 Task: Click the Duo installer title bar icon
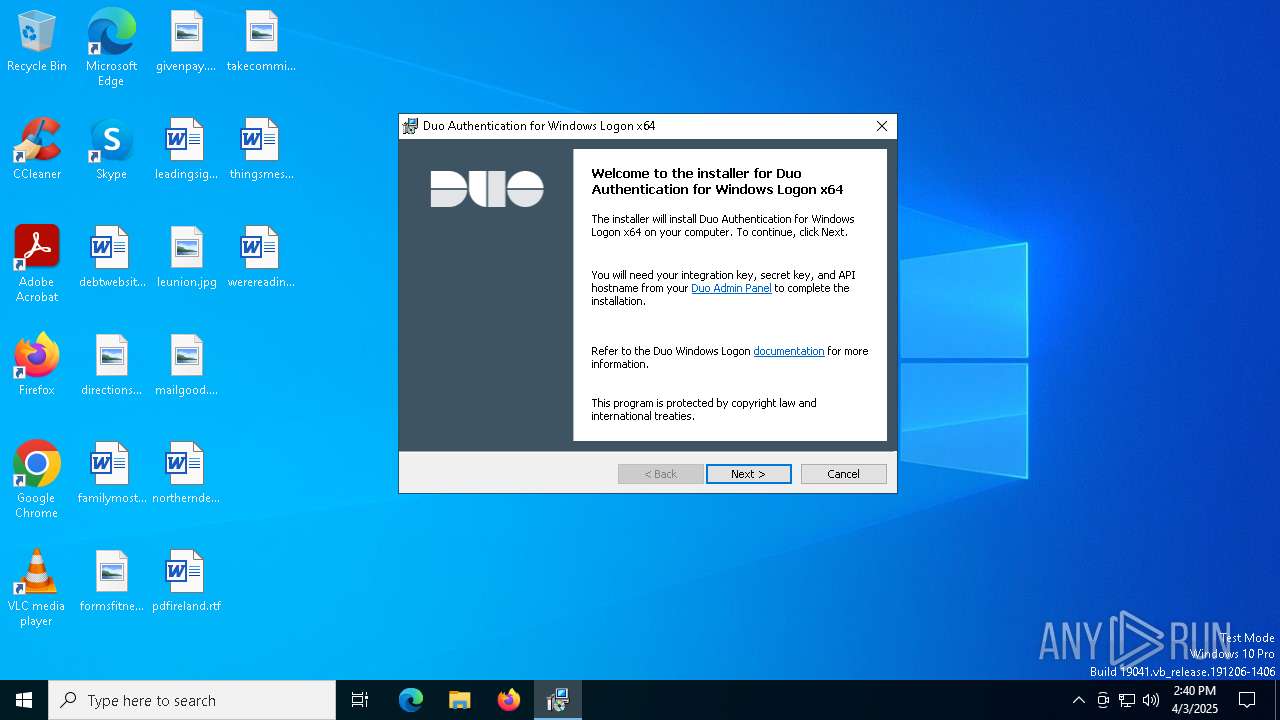click(410, 126)
